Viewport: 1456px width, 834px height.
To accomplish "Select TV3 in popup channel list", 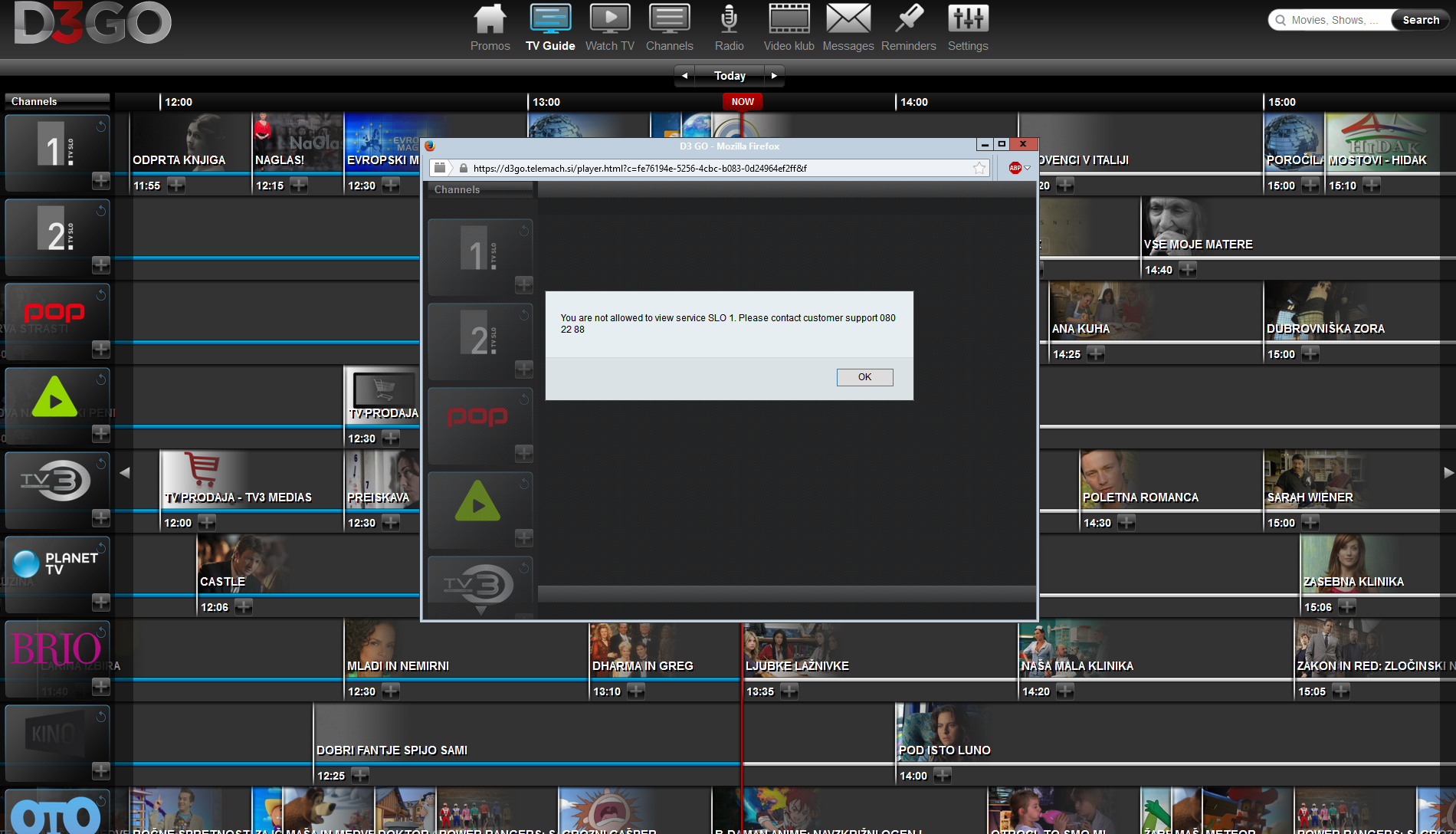I will [x=480, y=586].
